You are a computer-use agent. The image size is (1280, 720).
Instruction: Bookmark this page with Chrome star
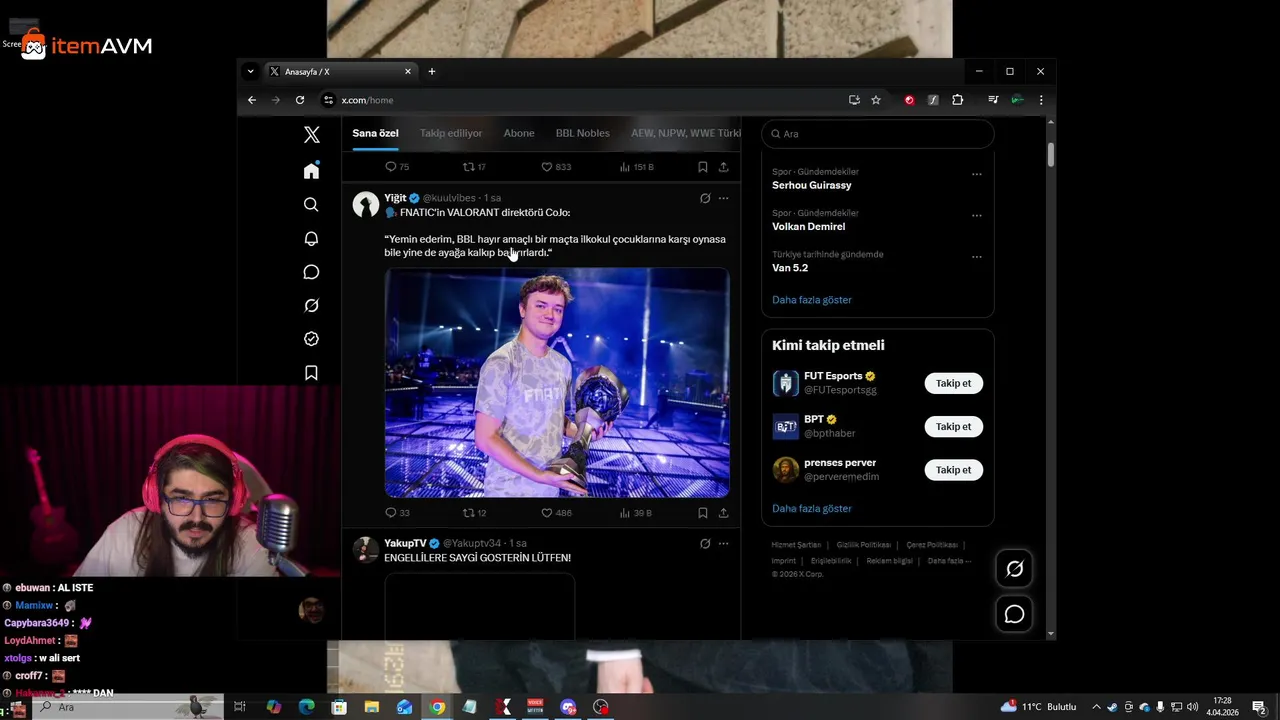[876, 100]
